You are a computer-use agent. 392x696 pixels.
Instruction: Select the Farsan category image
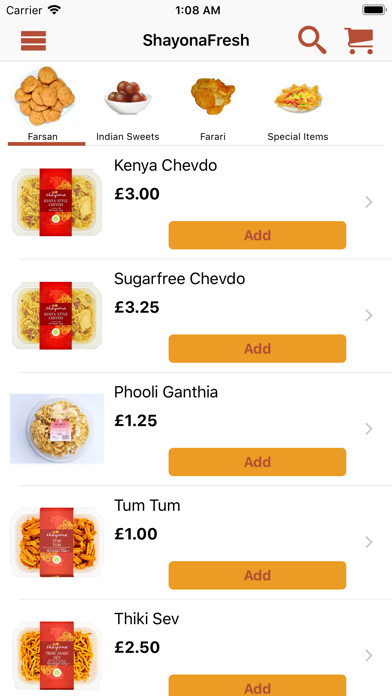pyautogui.click(x=44, y=96)
